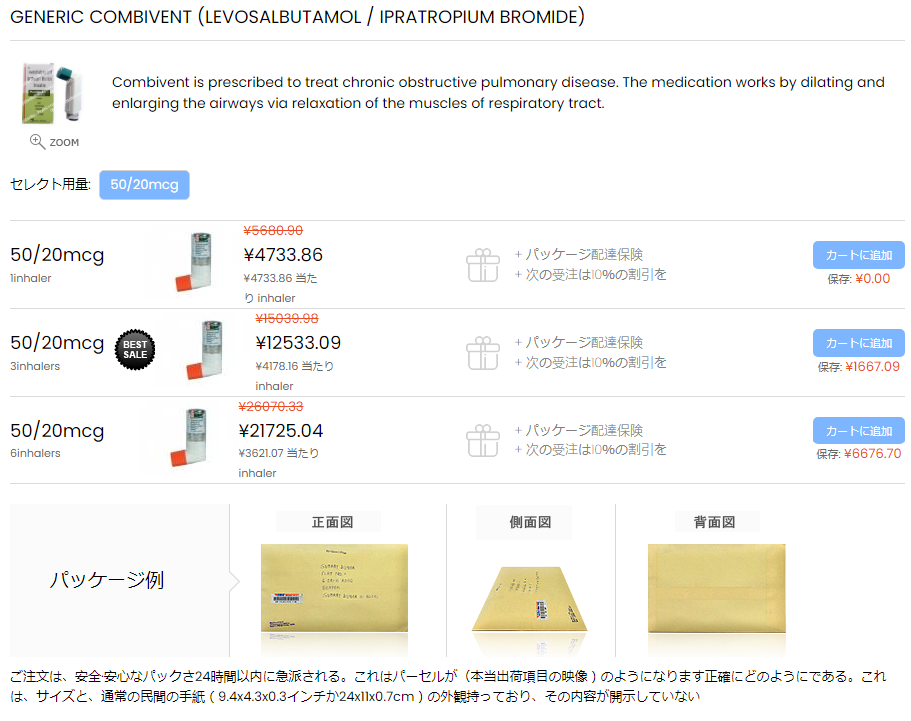Click パッケージ配達保険 text in 6inhalers row
This screenshot has width=911, height=721.
[584, 431]
